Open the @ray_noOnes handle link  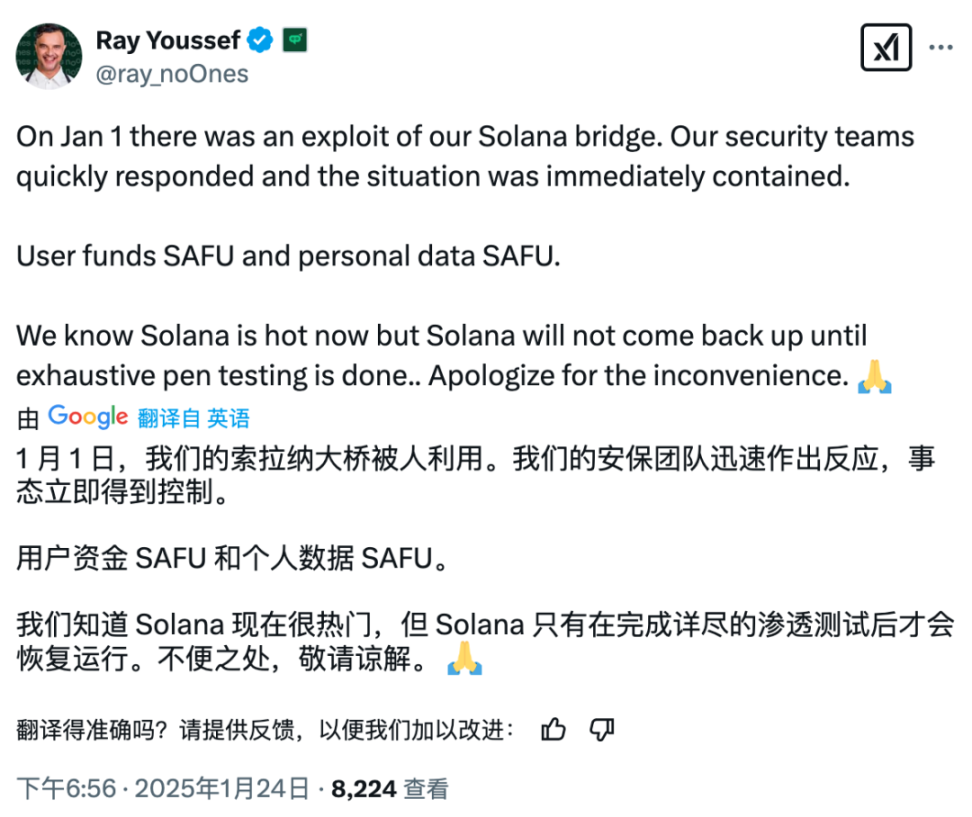[172, 74]
